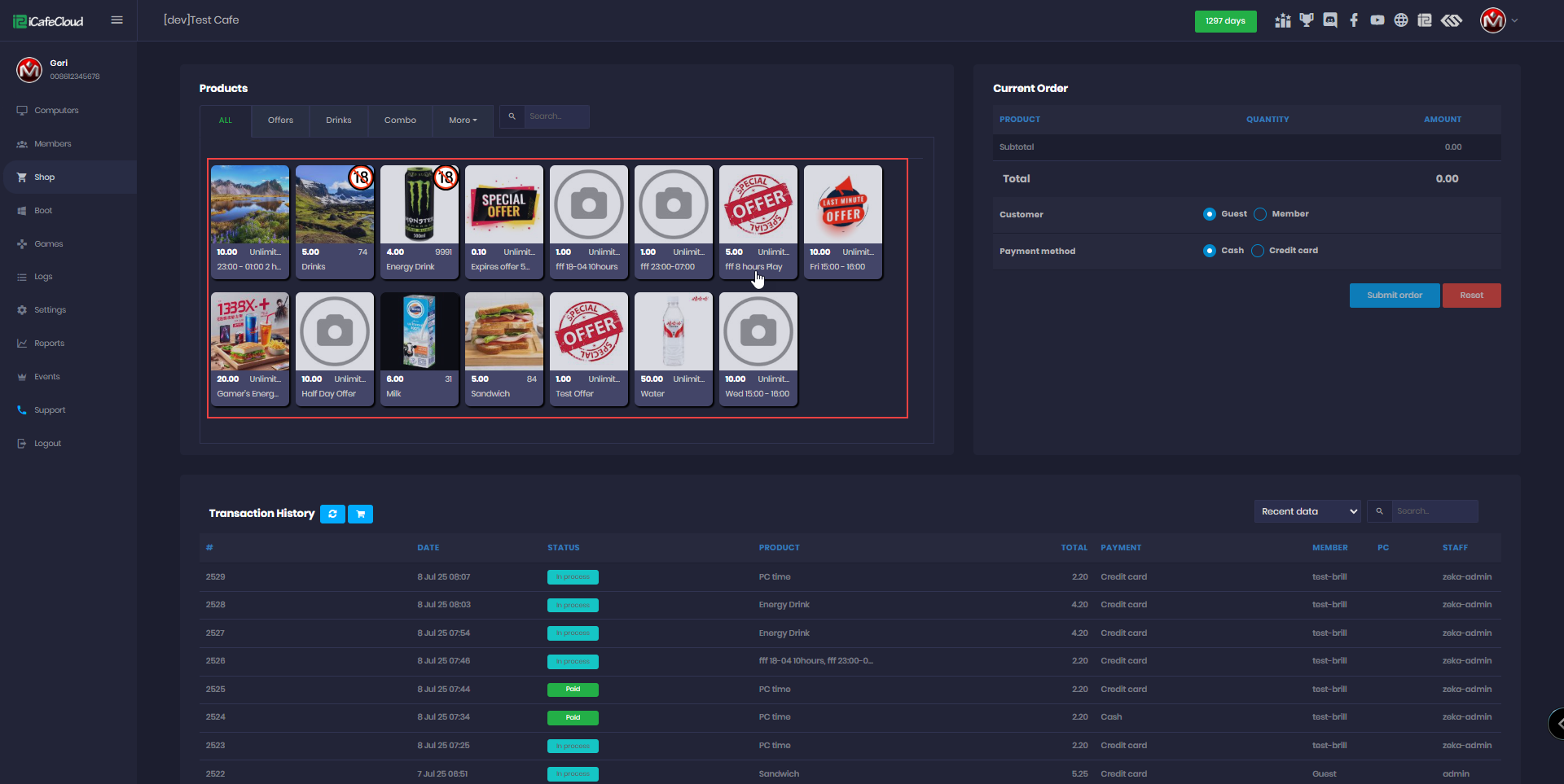
Task: Refresh the Transaction History list
Action: [332, 514]
